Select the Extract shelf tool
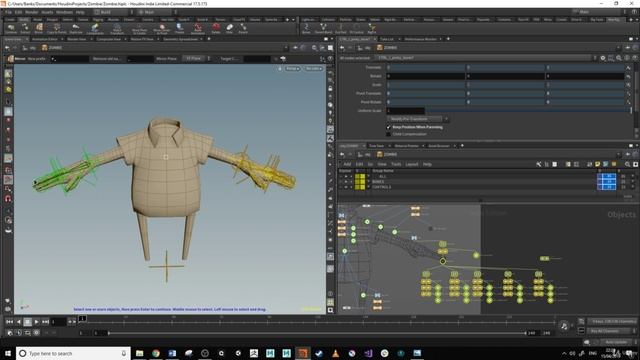This screenshot has height=360, width=640. (25, 29)
